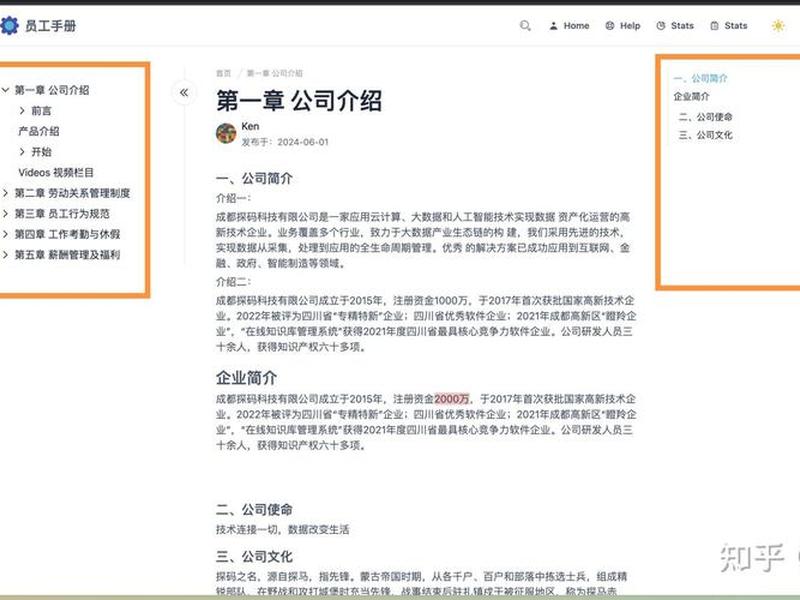Click the publish date 2024-06-01
The image size is (800, 600).
(303, 142)
